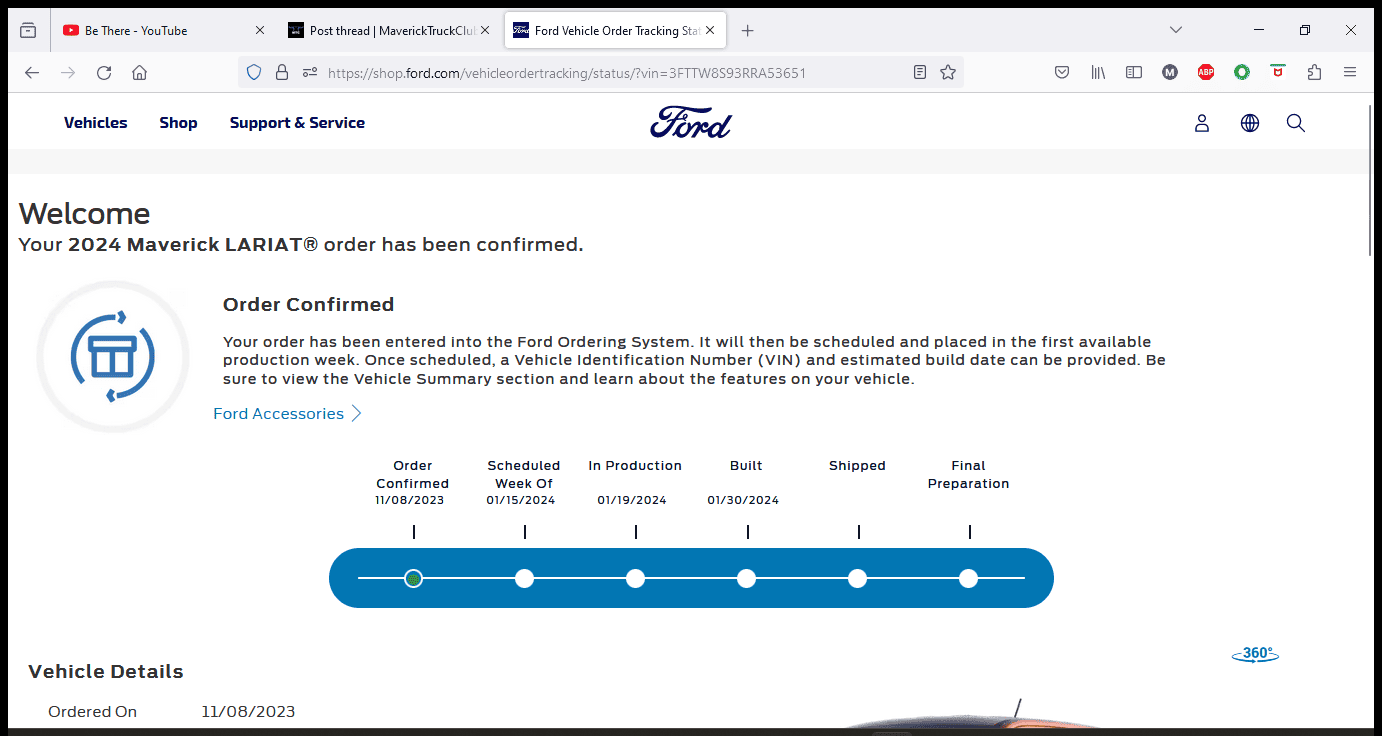
Task: Open the Support & Service menu
Action: click(297, 123)
